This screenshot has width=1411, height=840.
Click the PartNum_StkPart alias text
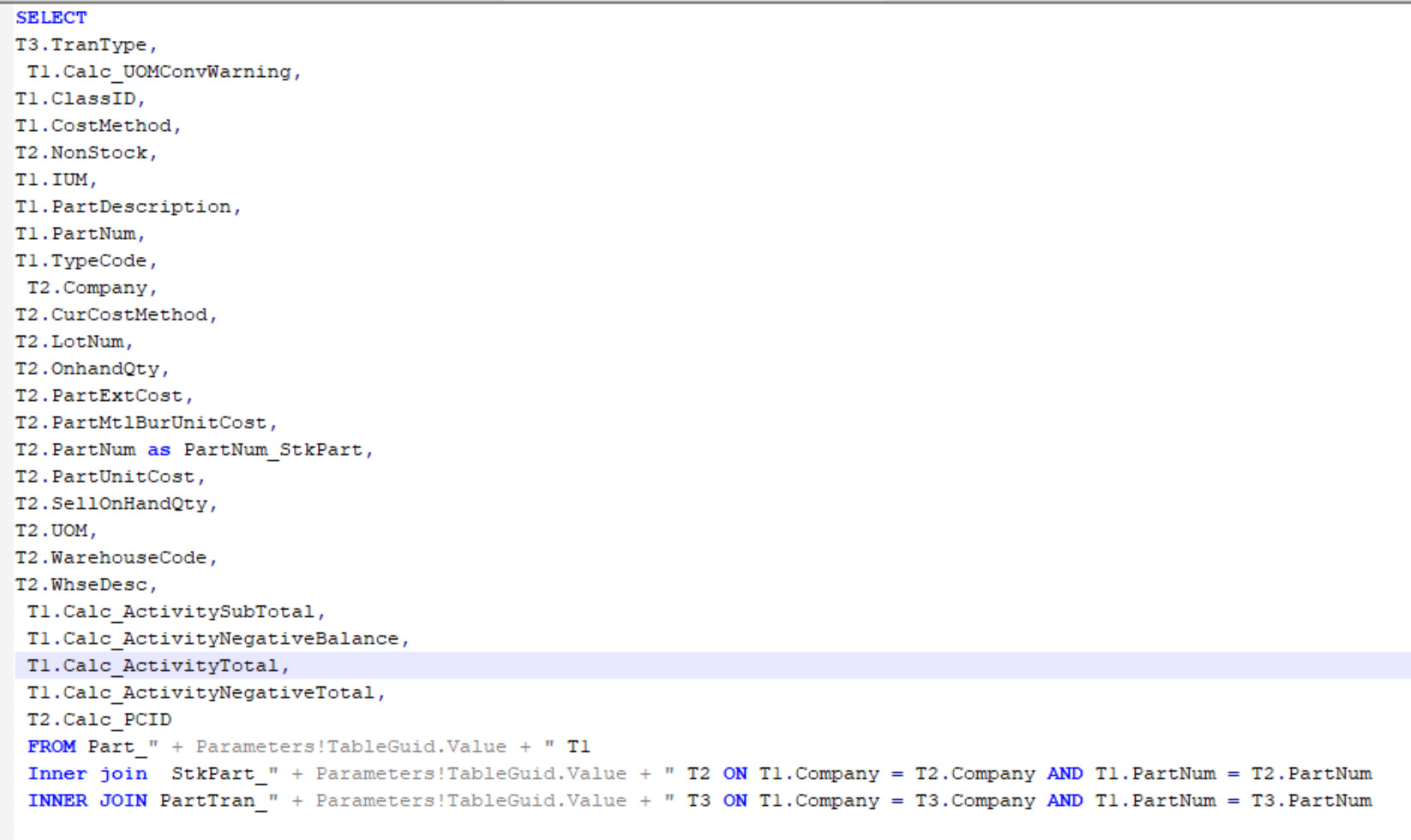click(273, 450)
